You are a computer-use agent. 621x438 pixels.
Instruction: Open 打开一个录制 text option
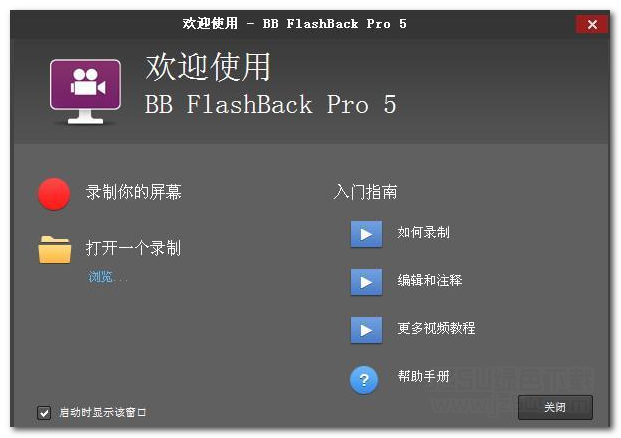(133, 248)
